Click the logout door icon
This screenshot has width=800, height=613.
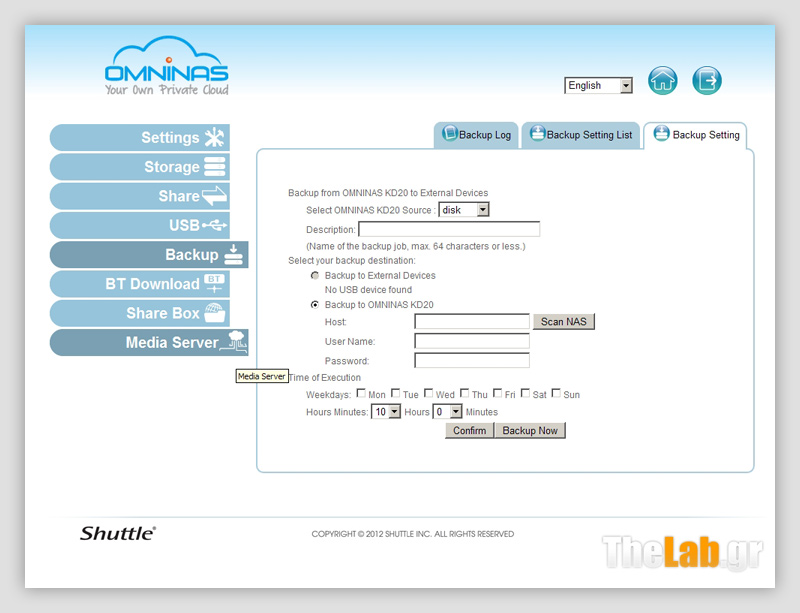(x=707, y=81)
